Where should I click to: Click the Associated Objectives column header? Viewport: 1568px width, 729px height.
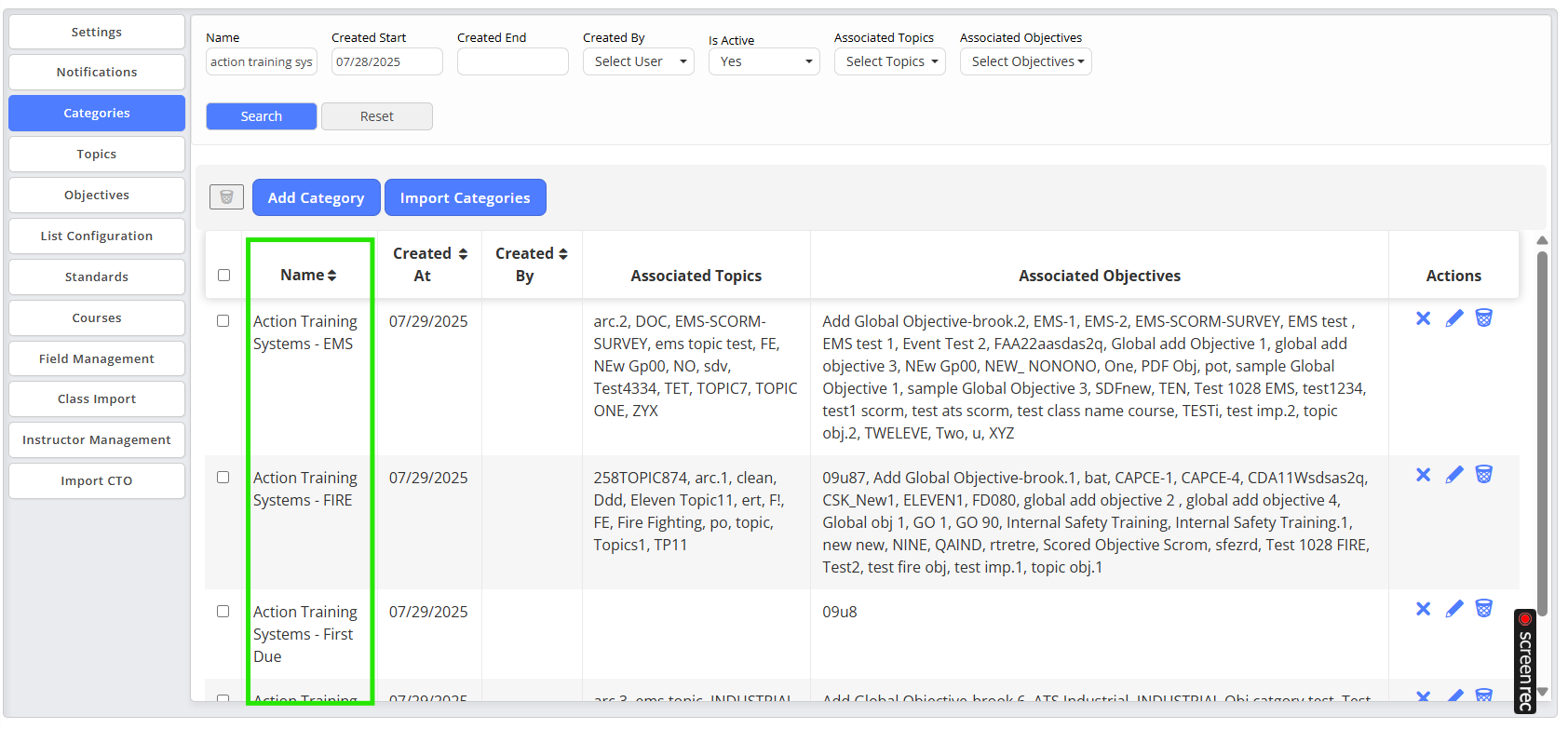[x=1100, y=276]
